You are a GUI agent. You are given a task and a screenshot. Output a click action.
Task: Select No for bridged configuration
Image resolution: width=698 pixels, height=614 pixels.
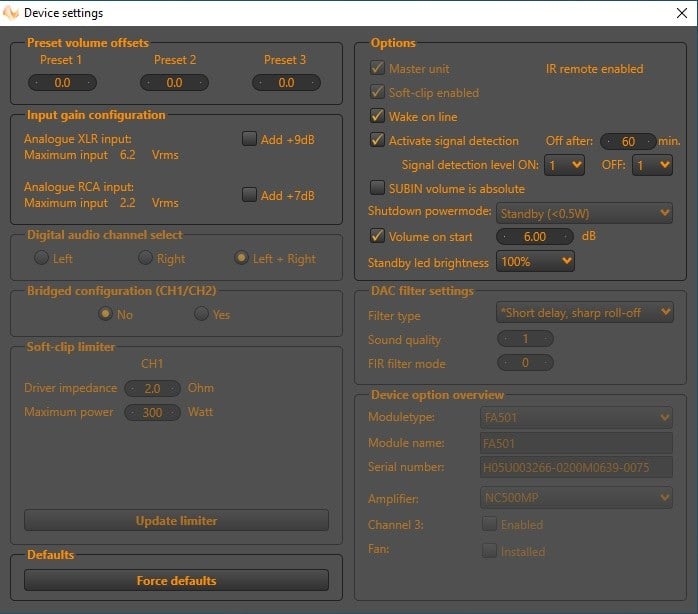click(105, 314)
